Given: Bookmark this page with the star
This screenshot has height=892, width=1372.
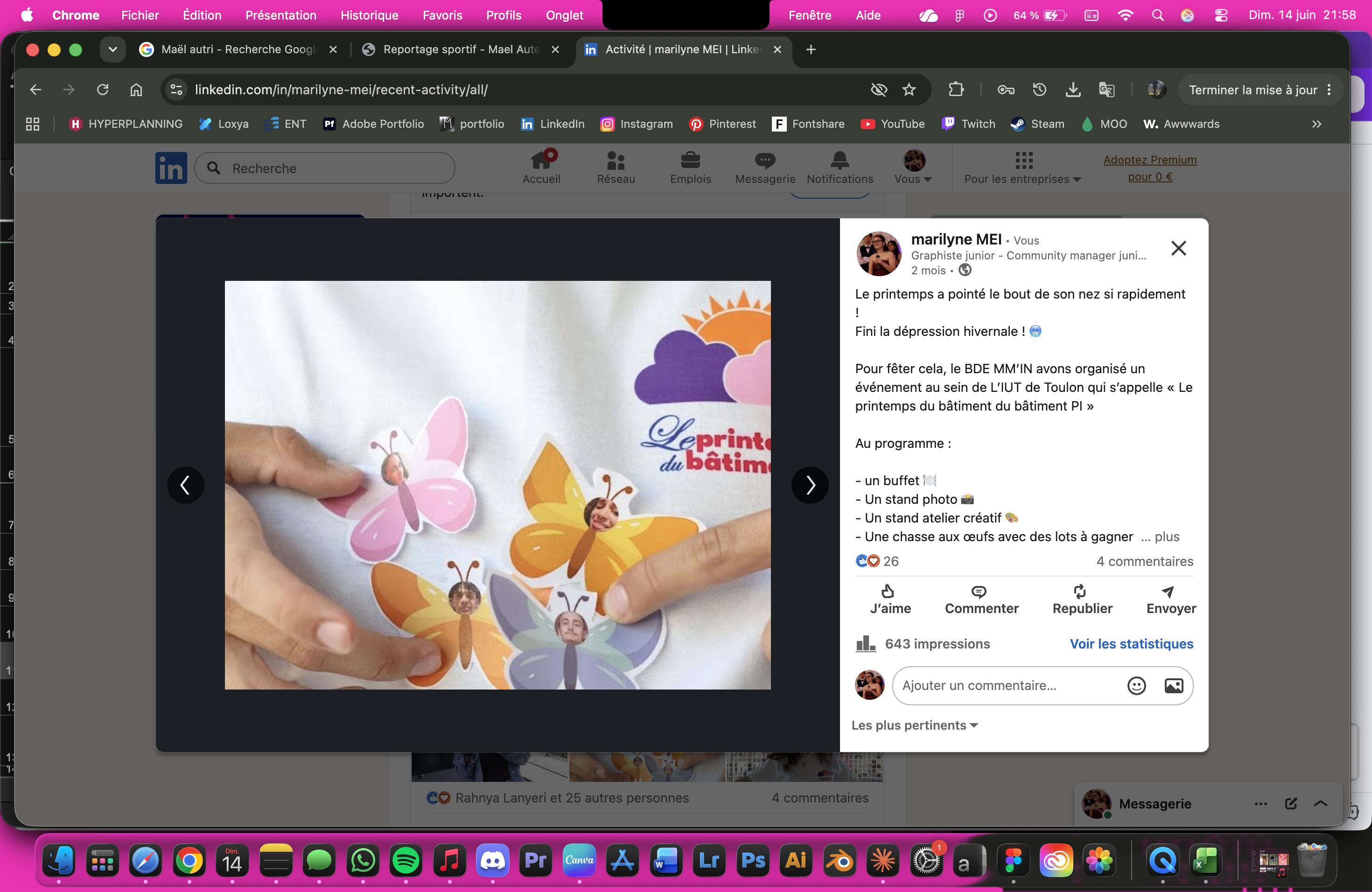Looking at the screenshot, I should tap(909, 89).
